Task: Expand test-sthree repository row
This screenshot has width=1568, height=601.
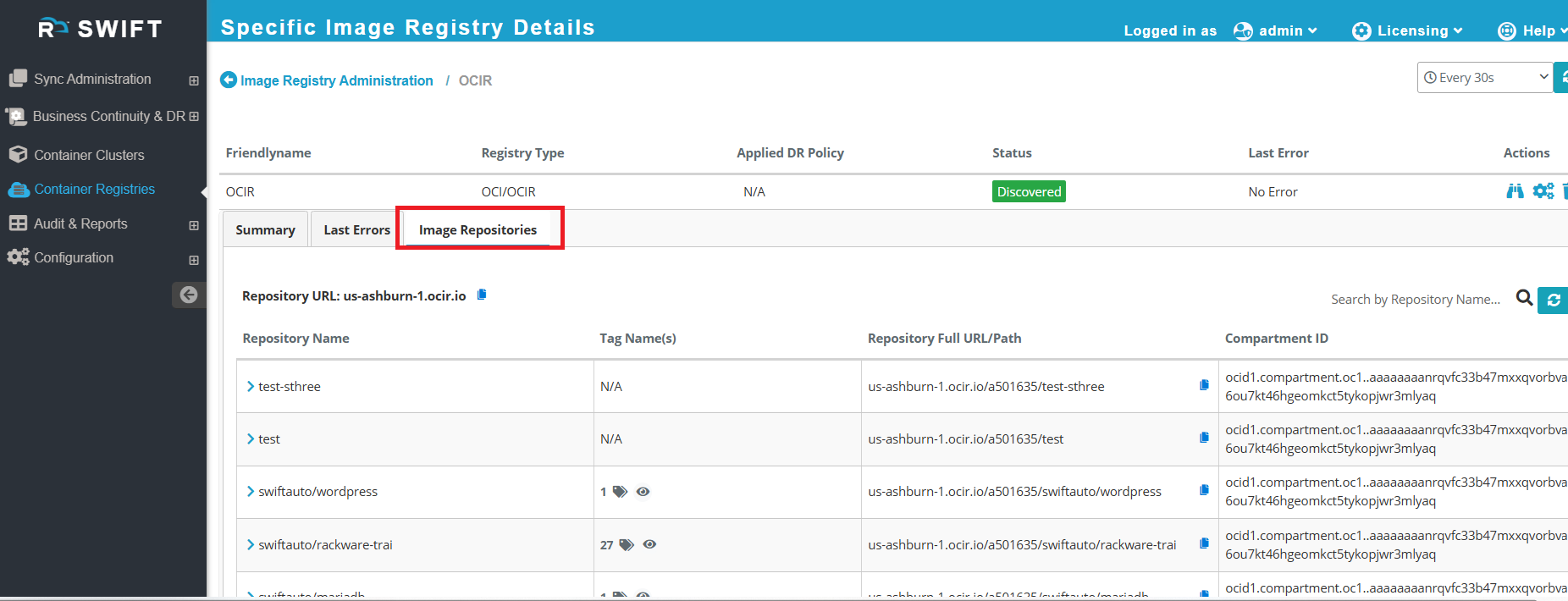Action: 251,386
